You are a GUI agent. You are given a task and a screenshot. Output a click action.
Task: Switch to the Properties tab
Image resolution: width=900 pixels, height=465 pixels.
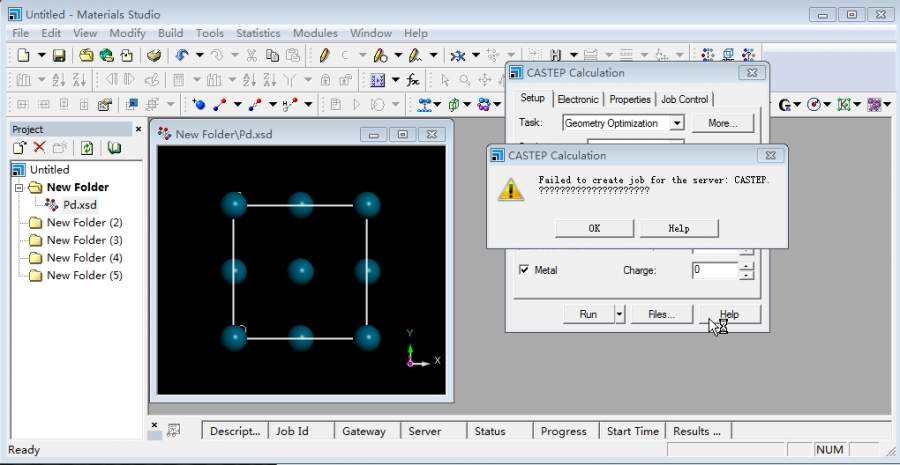pos(630,99)
